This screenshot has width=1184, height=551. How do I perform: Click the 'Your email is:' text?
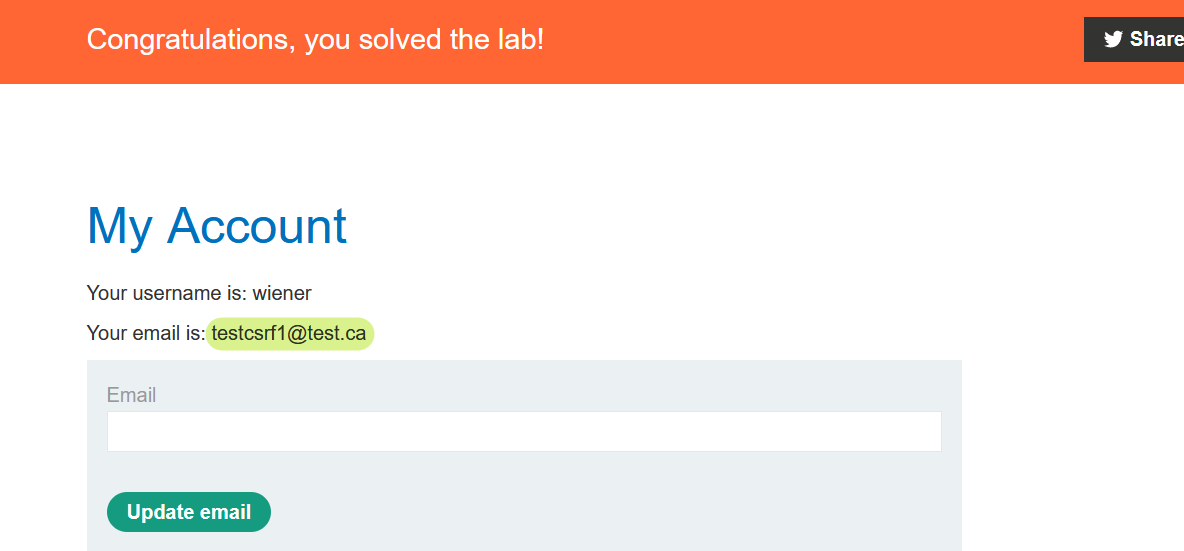tap(146, 334)
